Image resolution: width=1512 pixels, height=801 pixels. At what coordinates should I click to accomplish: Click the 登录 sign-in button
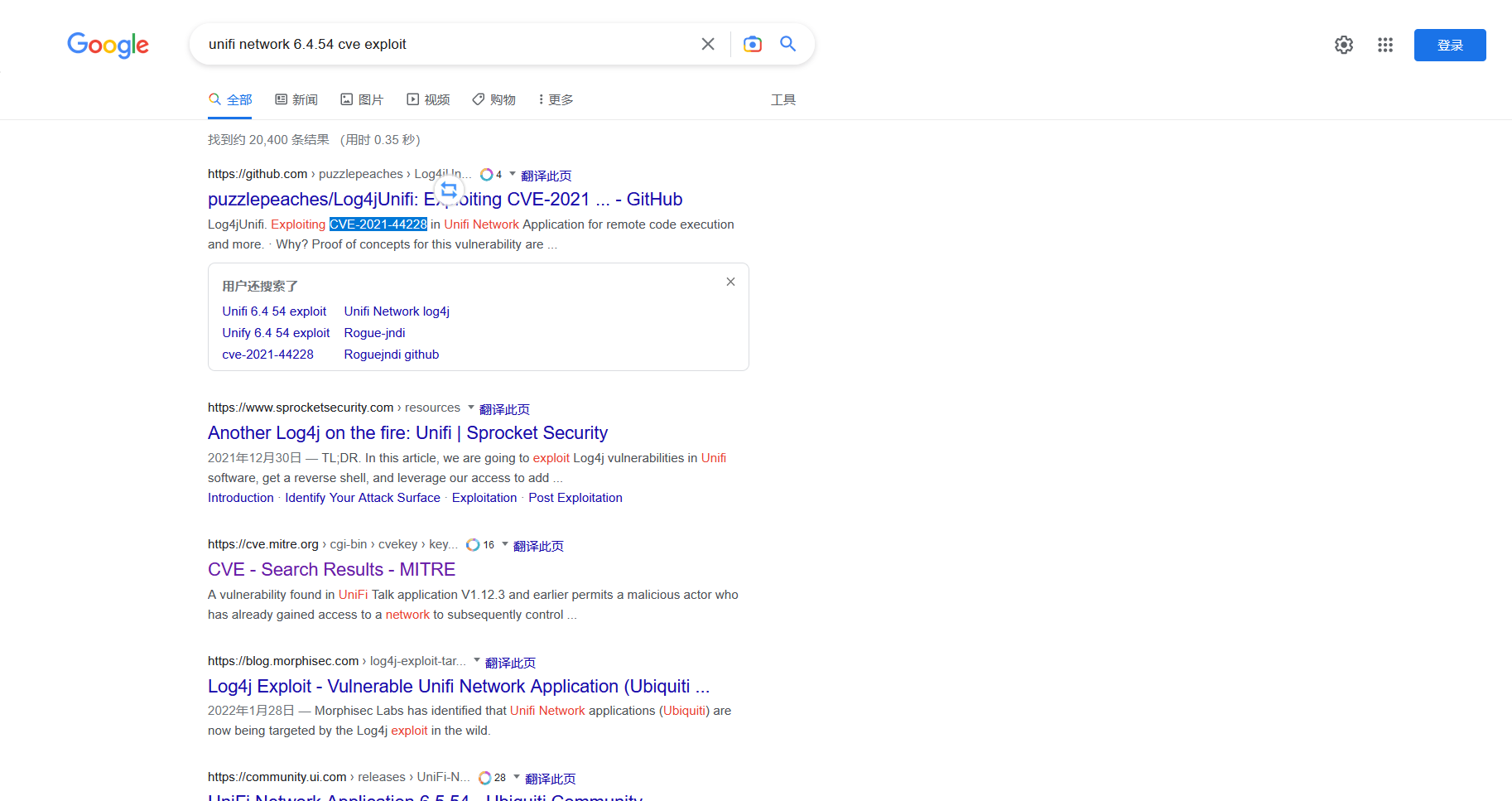1450,45
